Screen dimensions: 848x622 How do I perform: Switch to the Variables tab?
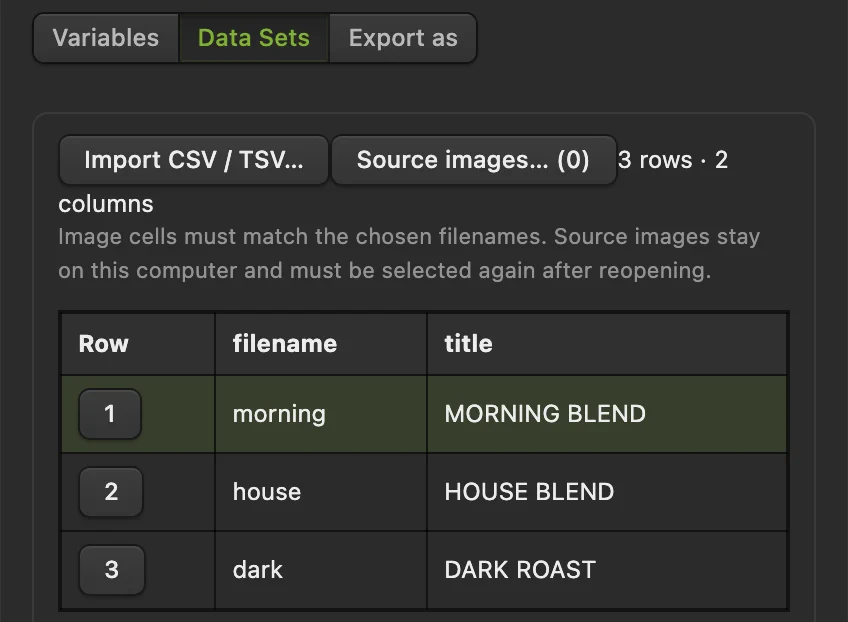pos(106,38)
